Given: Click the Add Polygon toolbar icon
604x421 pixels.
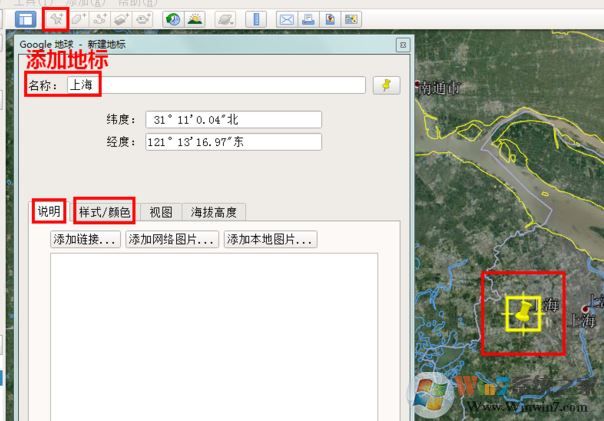Looking at the screenshot, I should pos(79,19).
